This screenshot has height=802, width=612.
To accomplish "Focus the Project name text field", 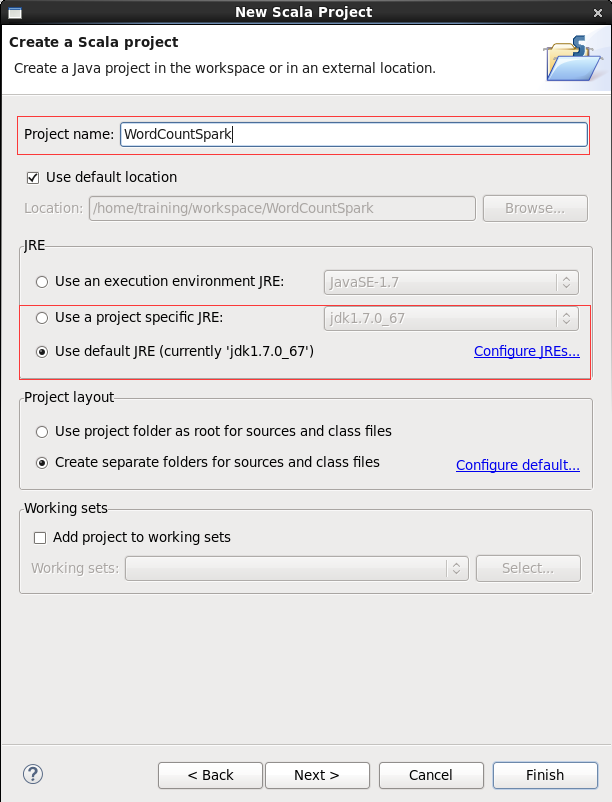I will coord(354,135).
